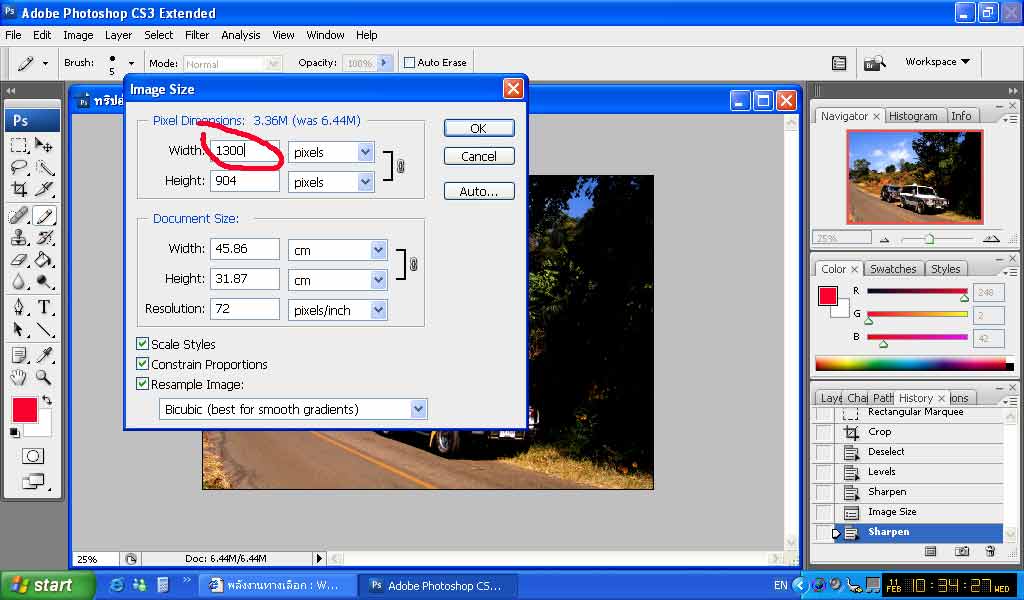Click the red foreground color swatch

(x=24, y=409)
